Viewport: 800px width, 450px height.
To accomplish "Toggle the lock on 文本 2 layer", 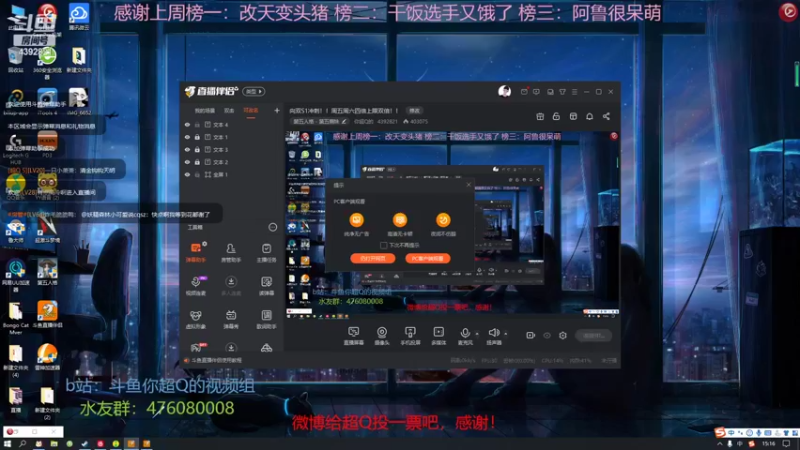I will (x=197, y=162).
